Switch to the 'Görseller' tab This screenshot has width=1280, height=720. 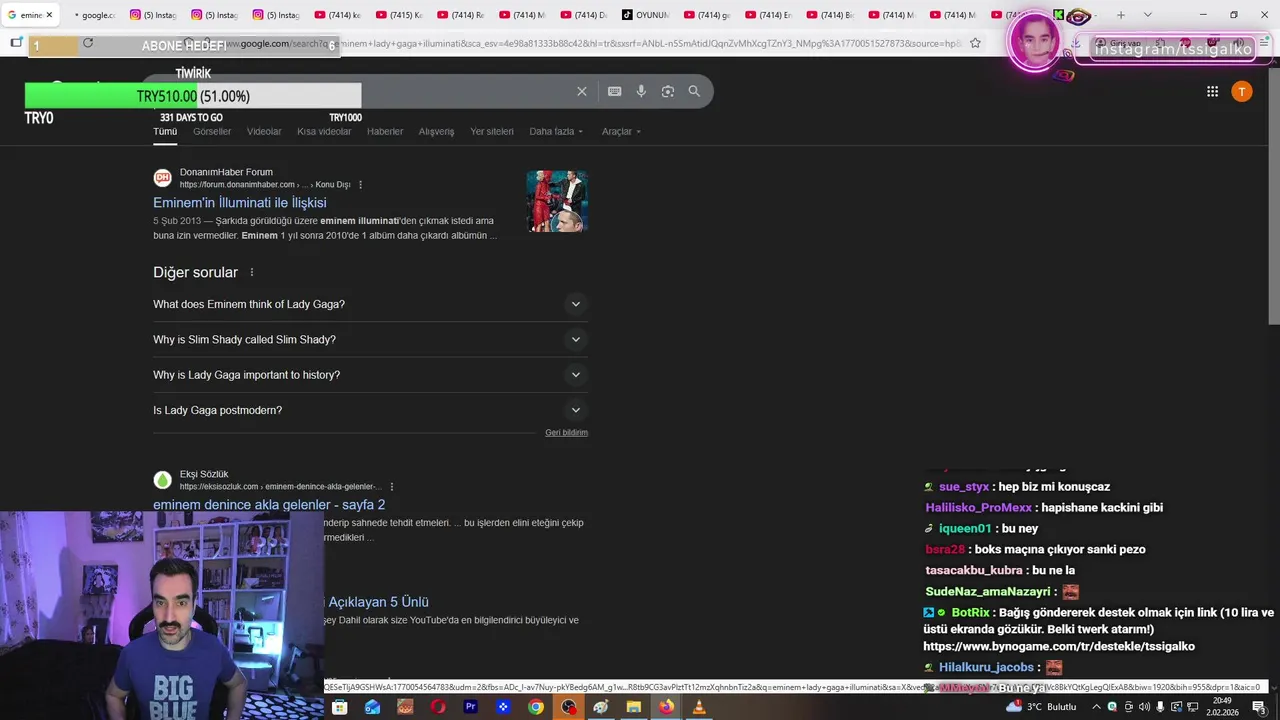pos(212,131)
